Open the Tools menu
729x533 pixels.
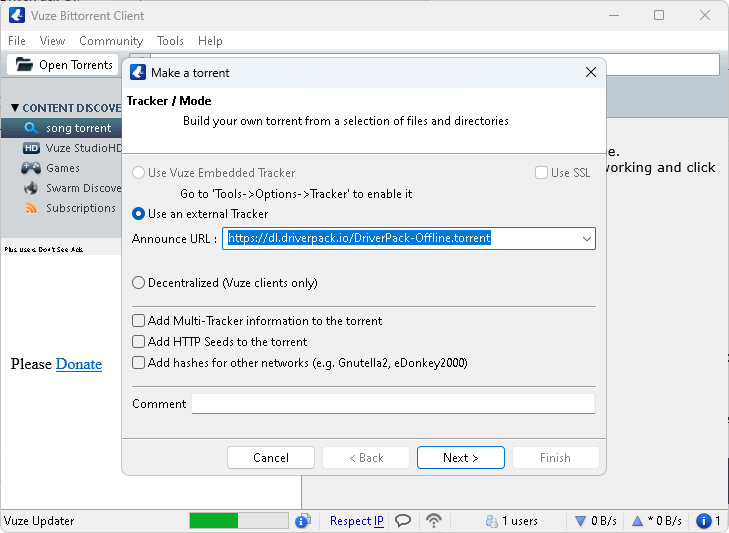tap(170, 41)
